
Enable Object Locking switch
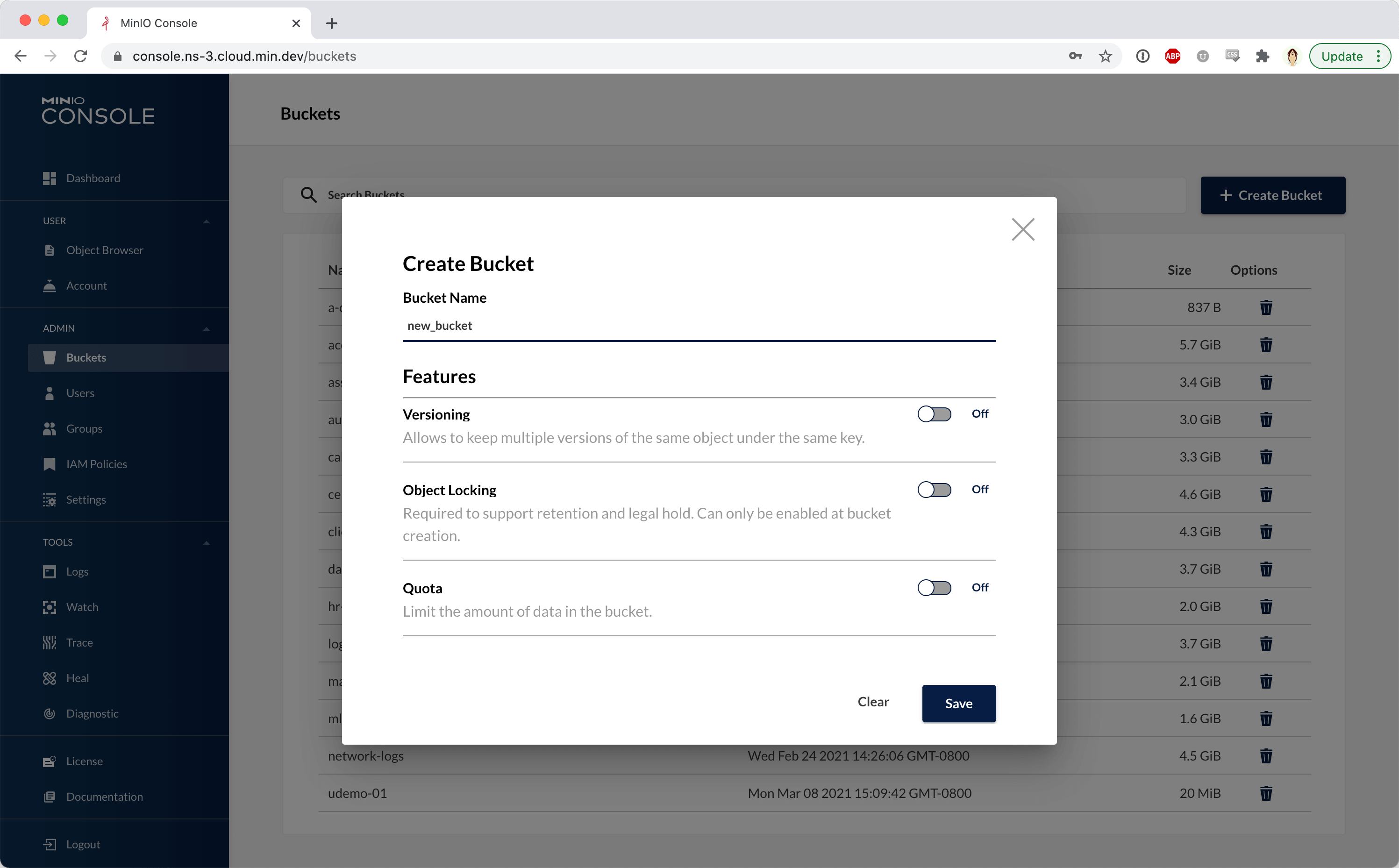[x=934, y=490]
